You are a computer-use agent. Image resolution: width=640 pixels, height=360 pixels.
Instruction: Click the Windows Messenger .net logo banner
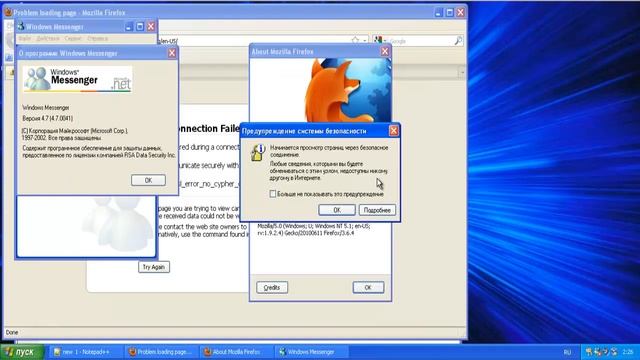coord(78,79)
